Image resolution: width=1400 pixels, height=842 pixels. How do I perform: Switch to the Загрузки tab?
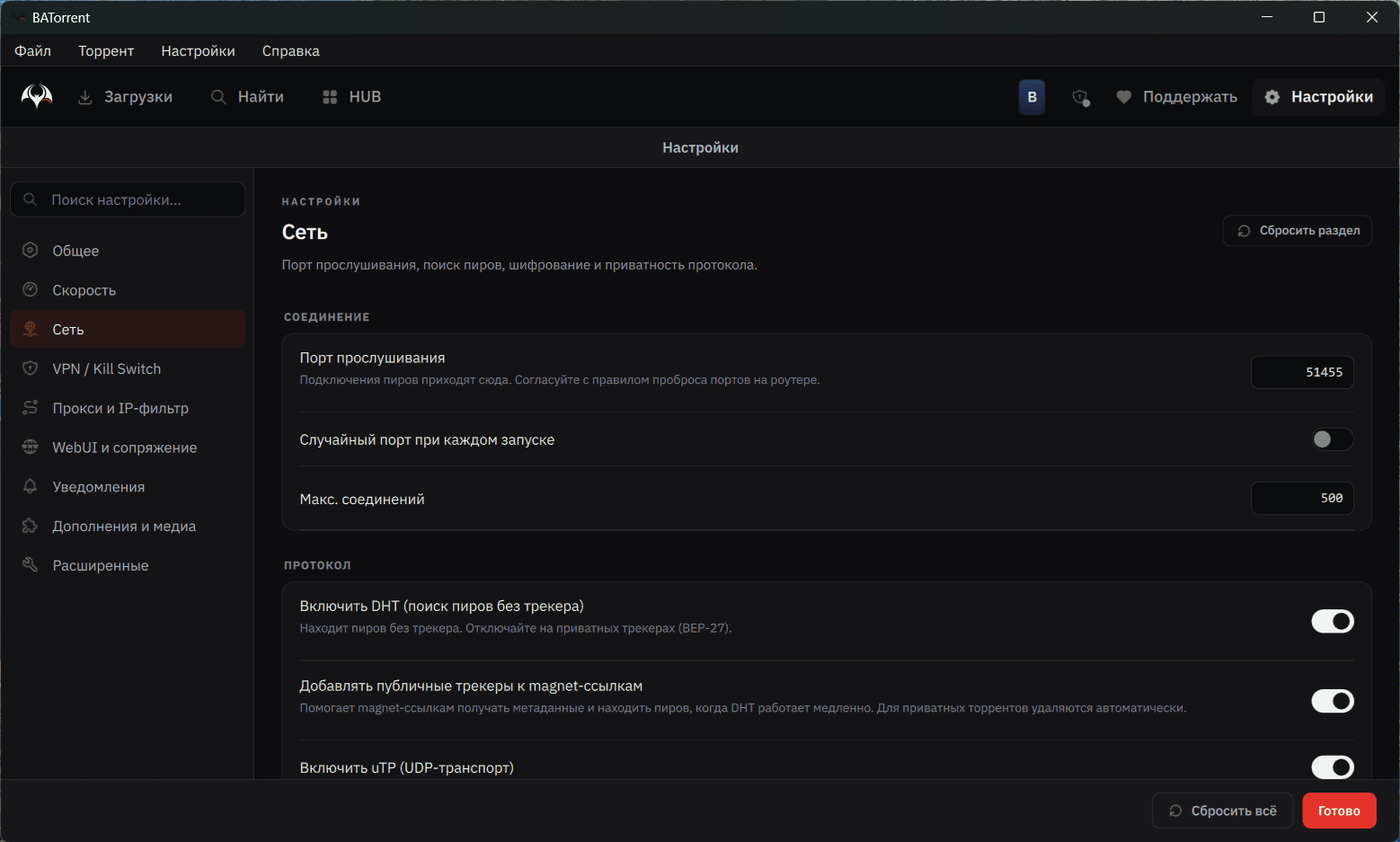coord(125,97)
